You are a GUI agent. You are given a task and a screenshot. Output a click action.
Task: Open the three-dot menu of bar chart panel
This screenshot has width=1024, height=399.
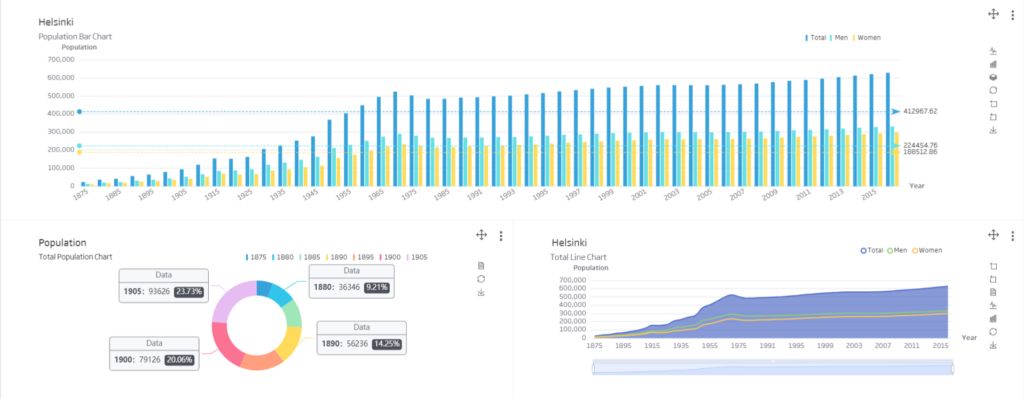(x=1013, y=14)
